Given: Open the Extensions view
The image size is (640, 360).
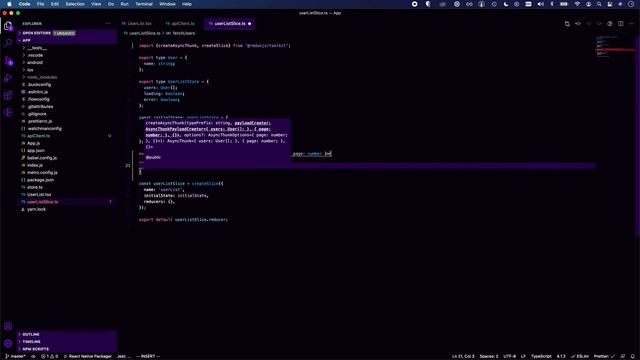Looking at the screenshot, I should click(8, 95).
